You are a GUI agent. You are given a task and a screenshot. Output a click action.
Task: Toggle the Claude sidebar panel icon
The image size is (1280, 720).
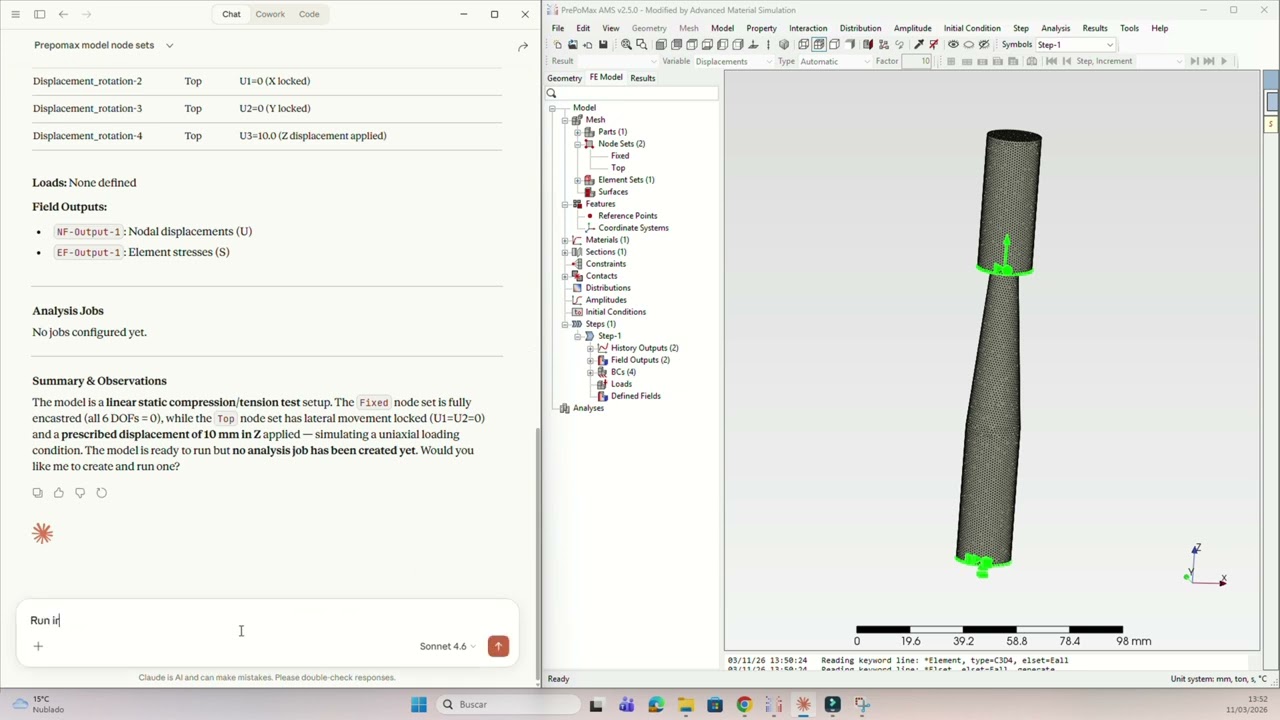click(x=39, y=14)
